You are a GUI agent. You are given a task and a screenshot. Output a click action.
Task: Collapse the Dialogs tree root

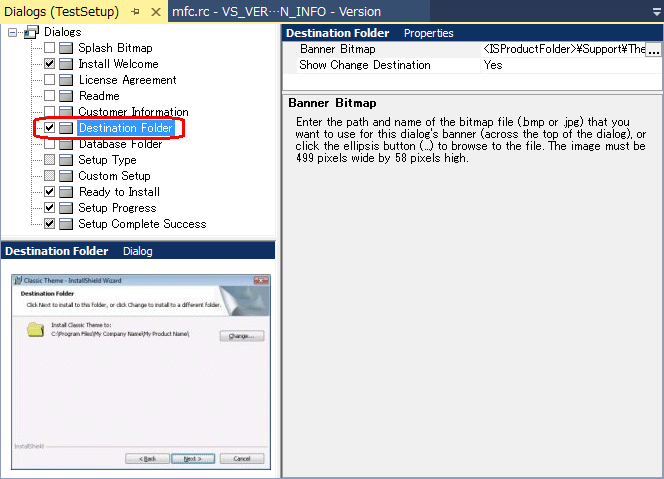coord(12,32)
